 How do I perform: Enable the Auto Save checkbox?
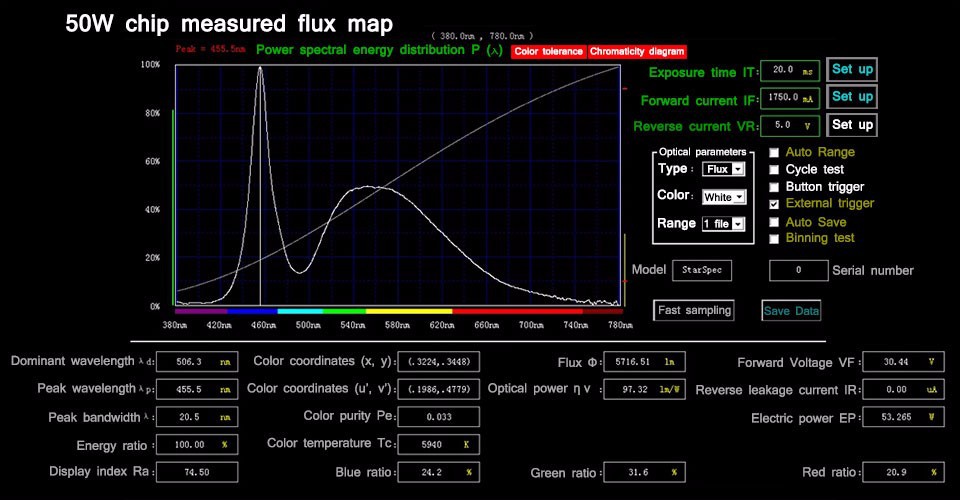[x=774, y=222]
